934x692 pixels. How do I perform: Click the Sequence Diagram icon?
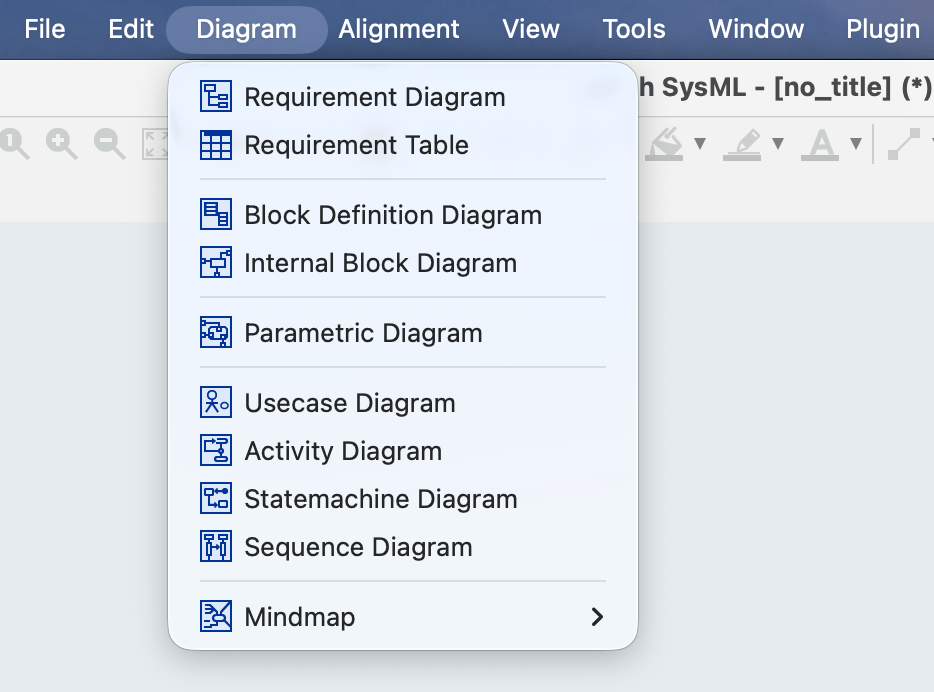coord(215,547)
